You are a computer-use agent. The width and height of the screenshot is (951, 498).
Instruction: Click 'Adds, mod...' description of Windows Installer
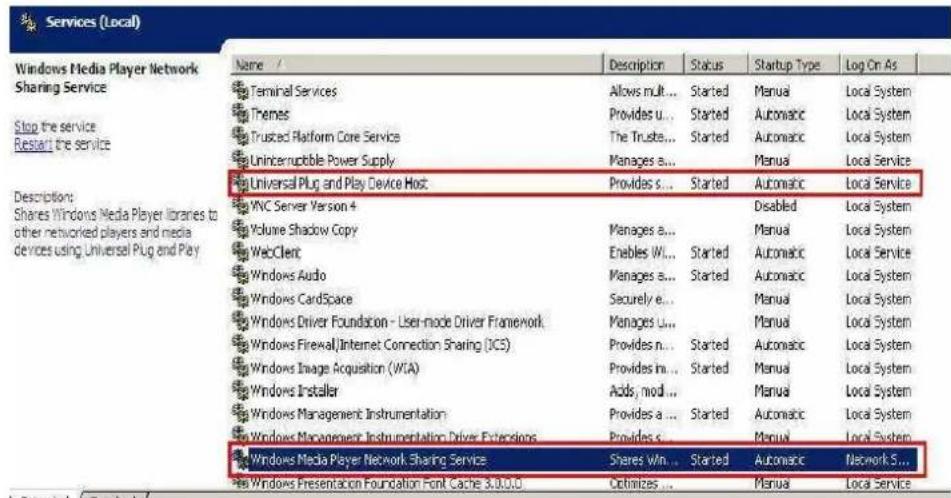(x=642, y=391)
